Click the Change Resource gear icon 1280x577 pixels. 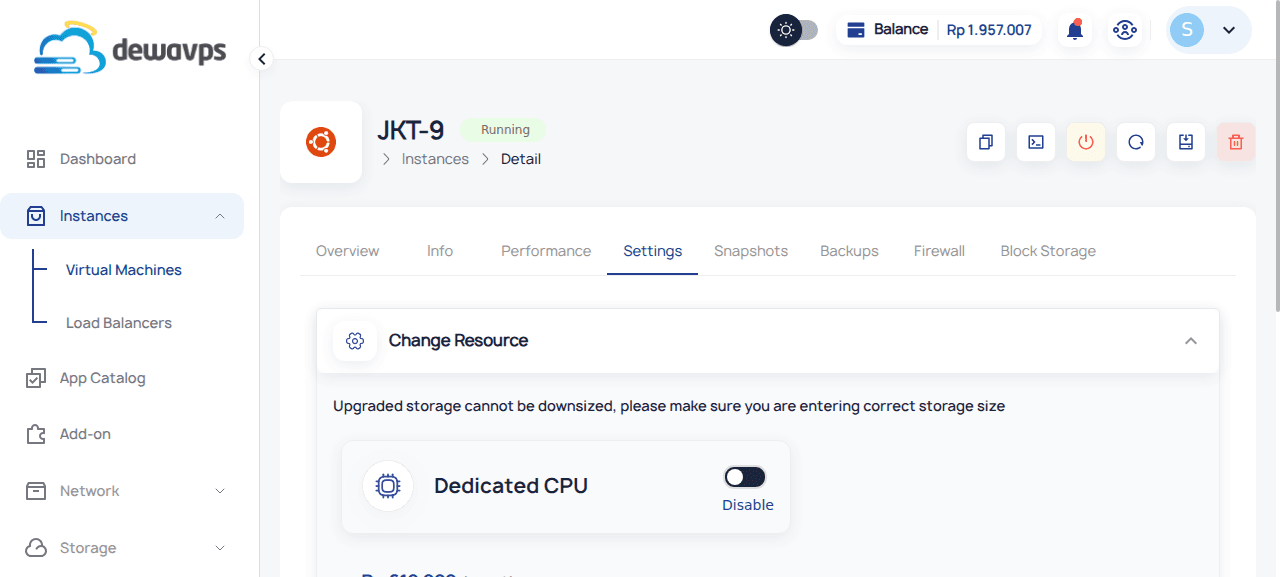pyautogui.click(x=354, y=340)
